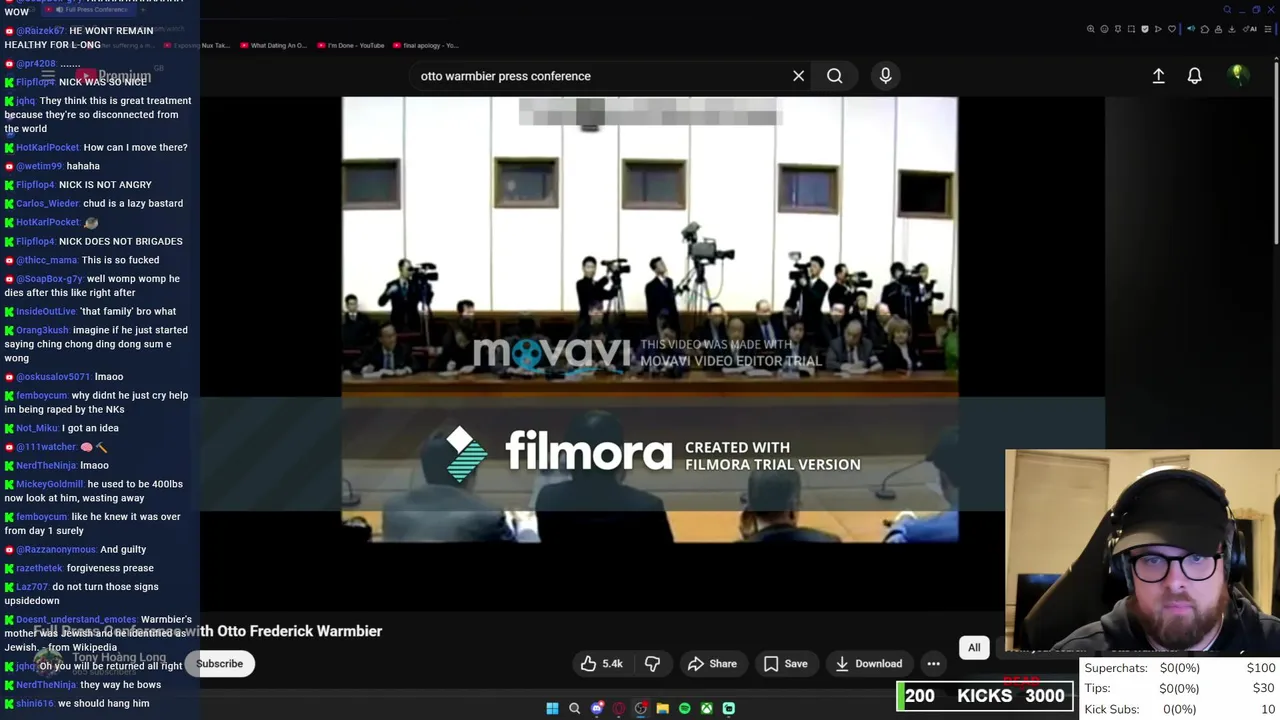
Task: Click the emoji face toolbar icon
Action: [1104, 29]
